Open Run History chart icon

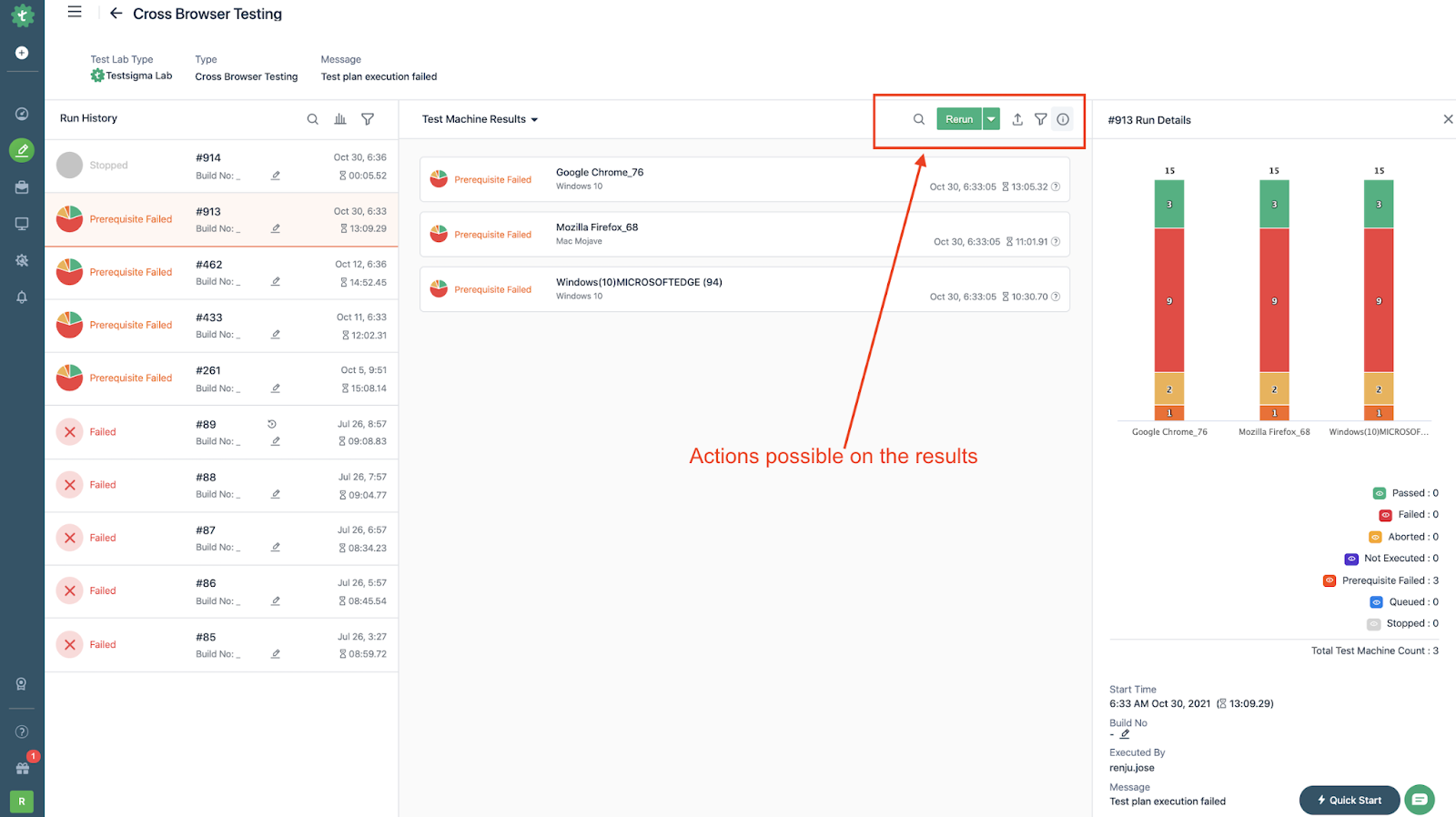click(x=340, y=119)
